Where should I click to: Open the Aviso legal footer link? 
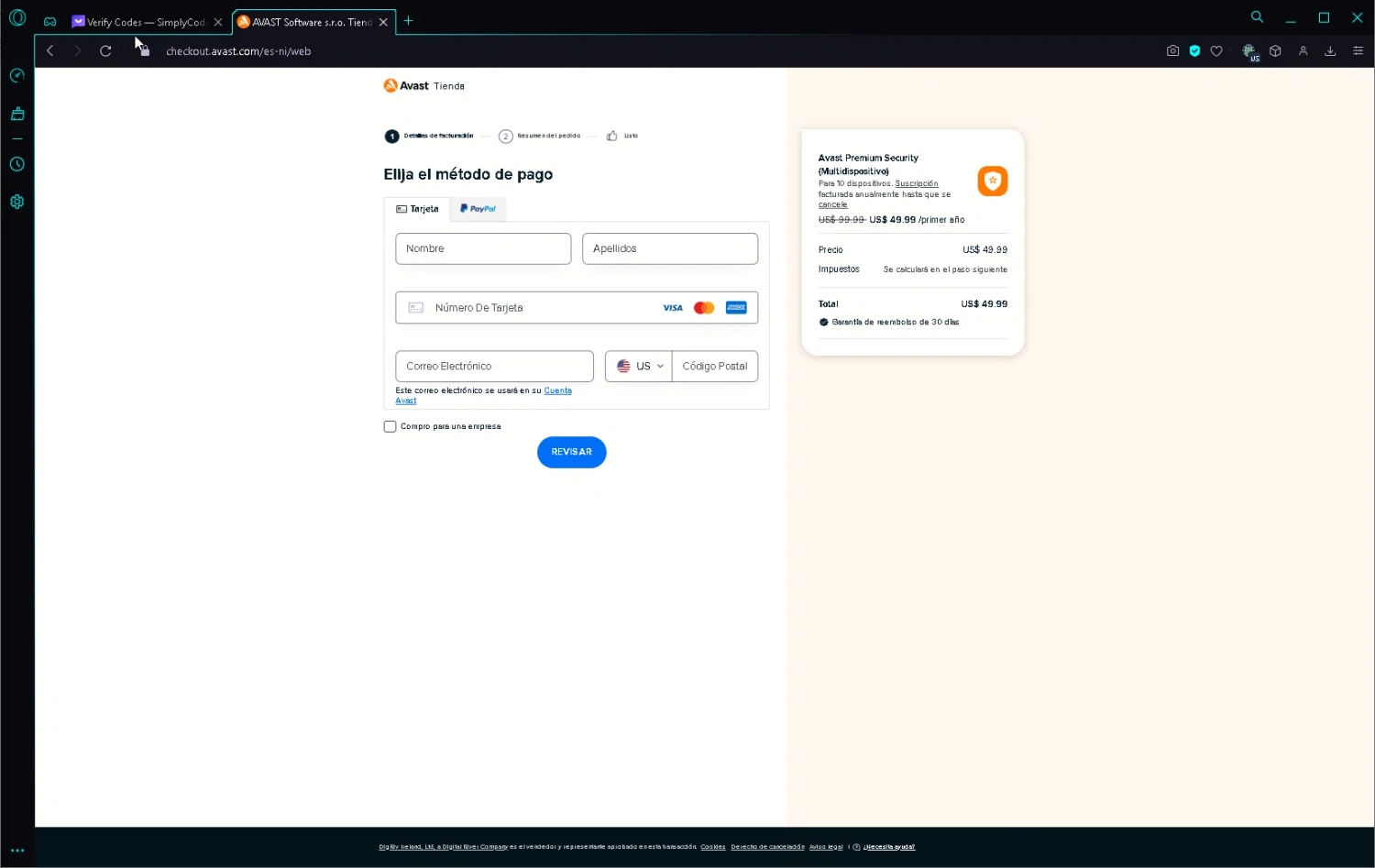826,847
